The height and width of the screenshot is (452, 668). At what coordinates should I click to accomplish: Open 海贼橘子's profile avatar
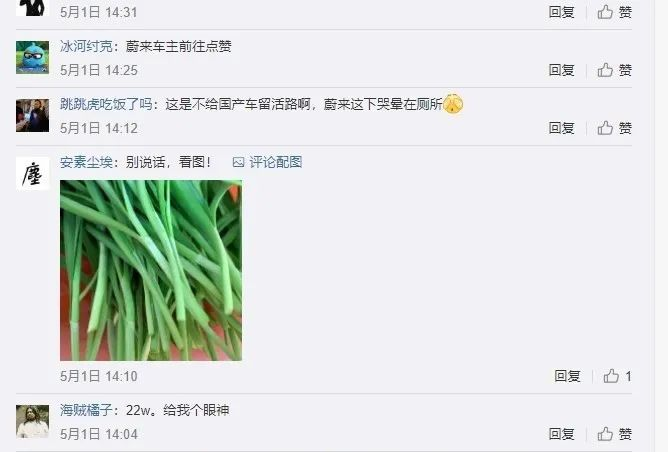[32, 422]
